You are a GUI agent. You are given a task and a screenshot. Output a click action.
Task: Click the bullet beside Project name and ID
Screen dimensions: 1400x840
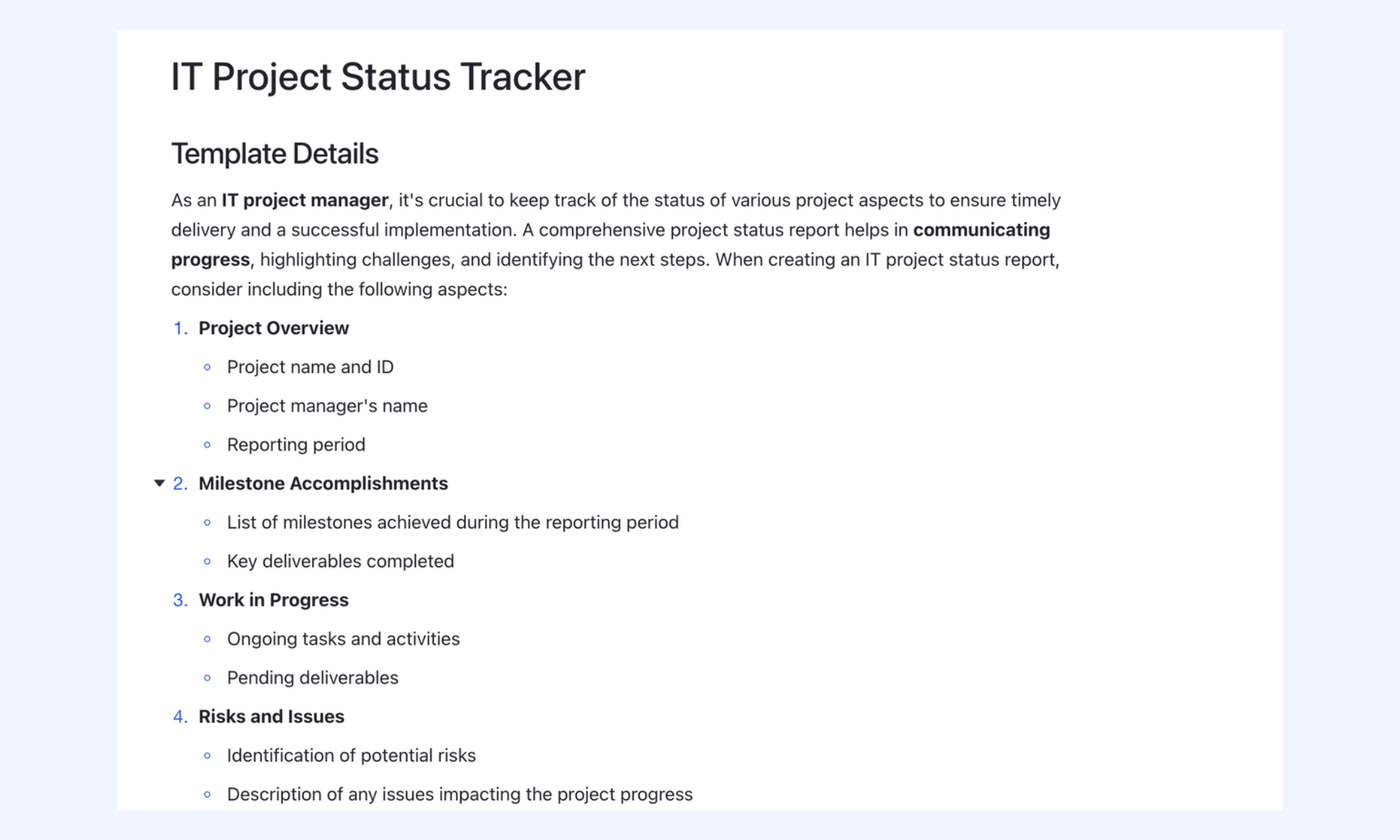tap(207, 367)
